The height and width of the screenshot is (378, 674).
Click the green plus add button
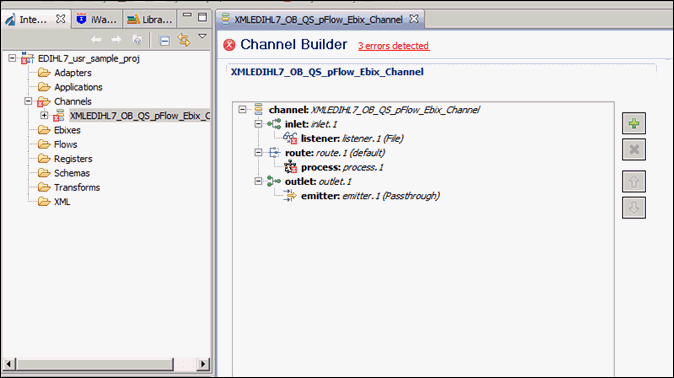point(634,124)
